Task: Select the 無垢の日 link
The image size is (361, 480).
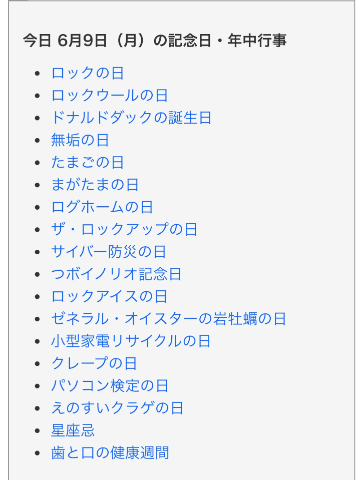Action: 80,140
